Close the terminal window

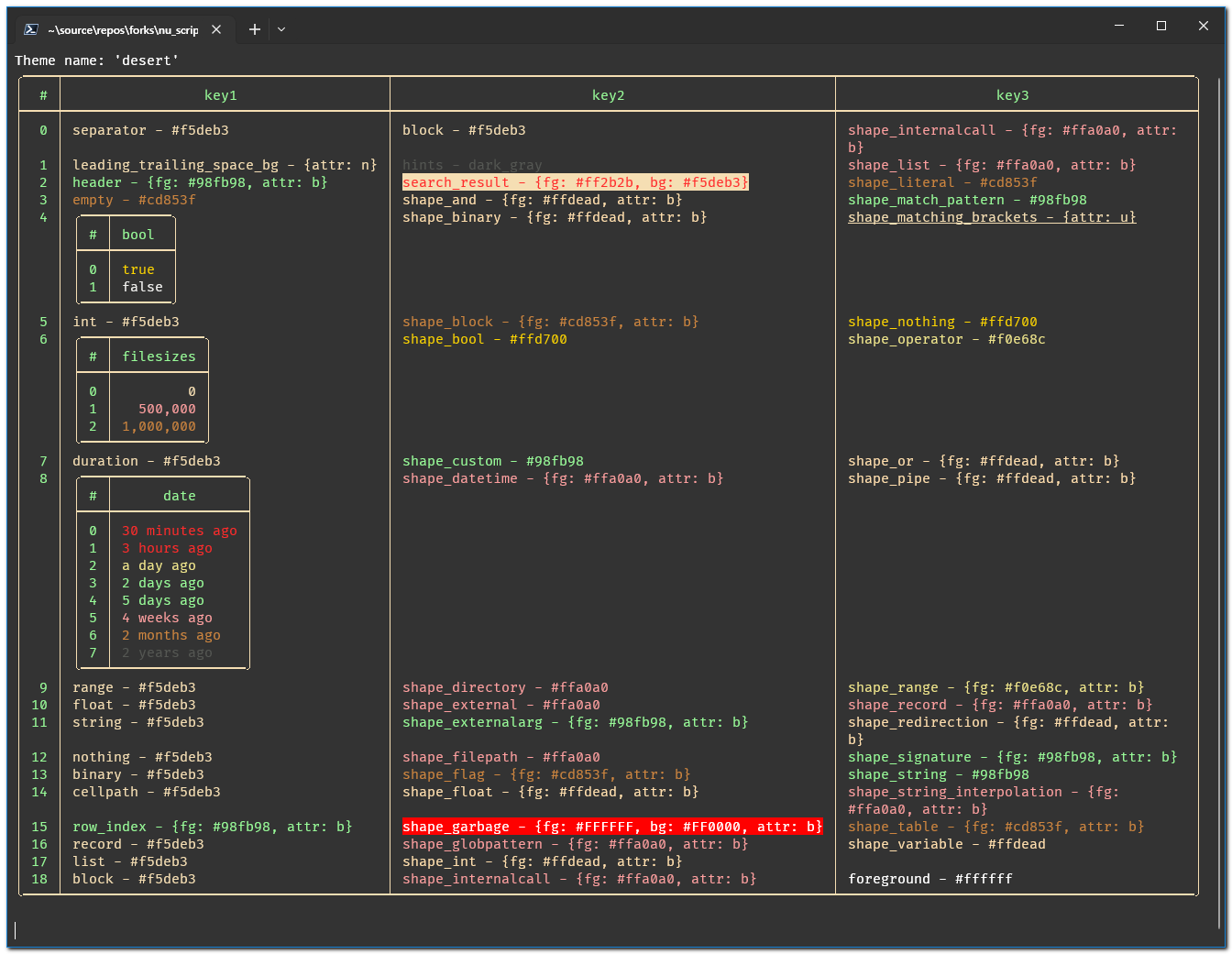[x=1204, y=26]
